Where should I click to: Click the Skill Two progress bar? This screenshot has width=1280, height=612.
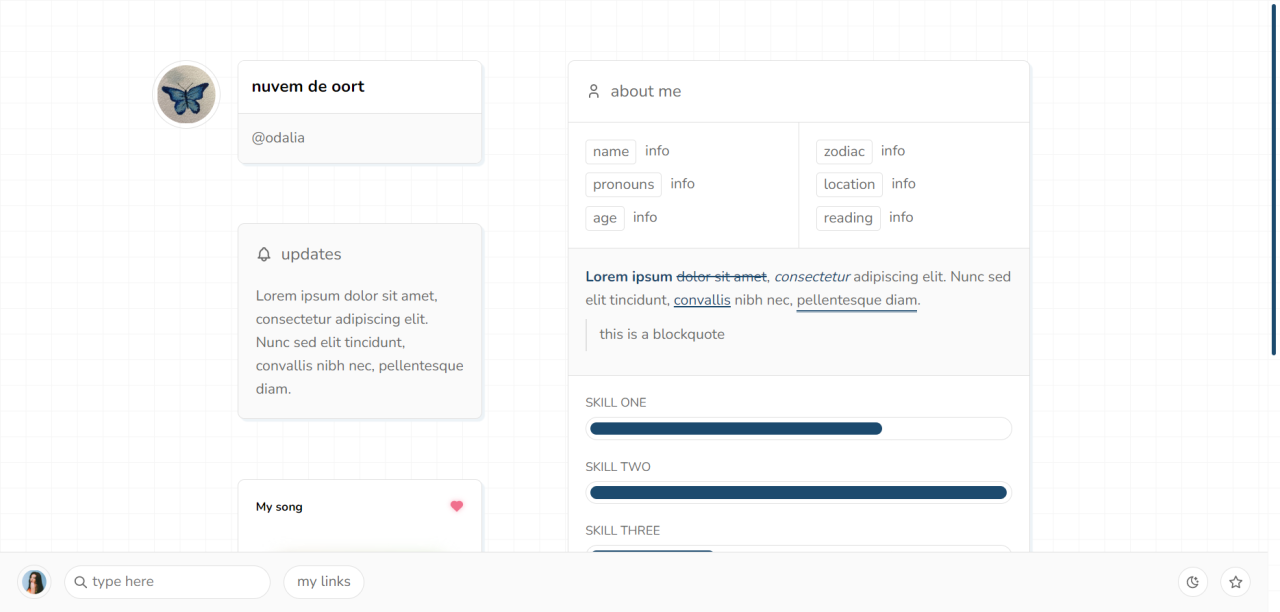pos(798,493)
